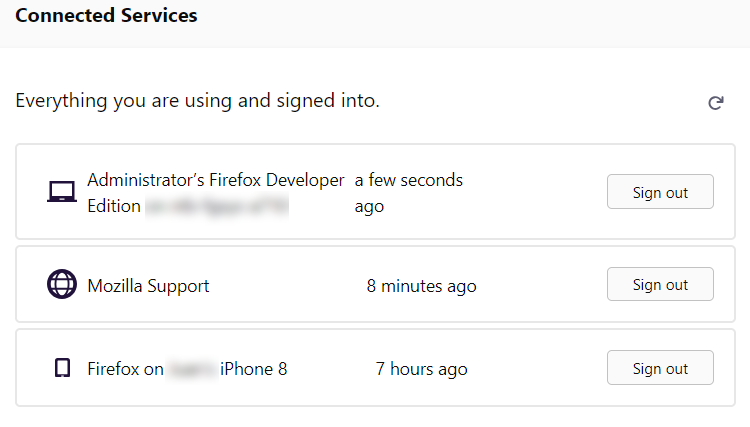Click the mobile device icon for iPhone 8
750x427 pixels.
point(62,368)
